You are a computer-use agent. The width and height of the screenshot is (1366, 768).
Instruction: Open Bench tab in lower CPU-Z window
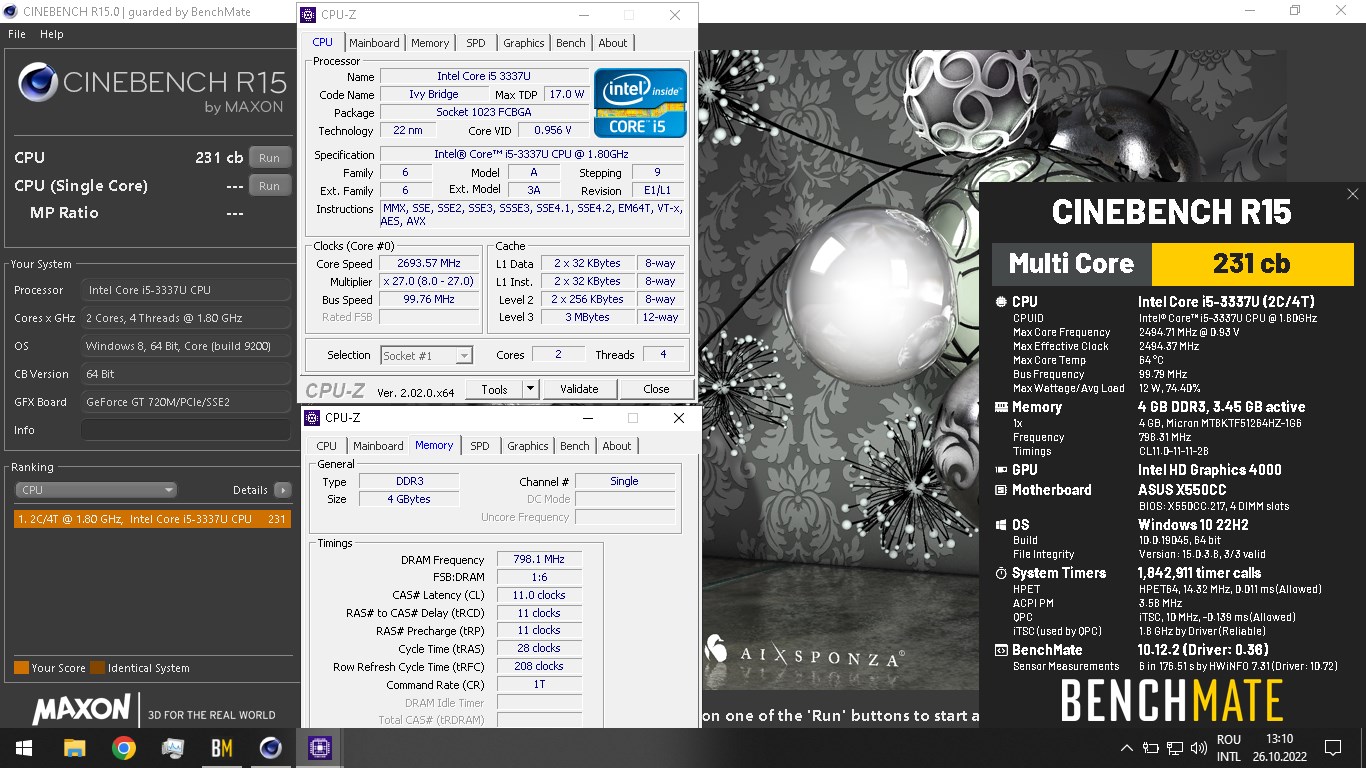[575, 446]
